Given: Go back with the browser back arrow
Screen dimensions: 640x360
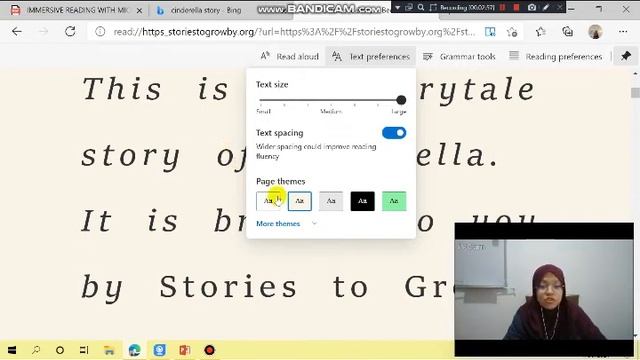Looking at the screenshot, I should (17, 31).
